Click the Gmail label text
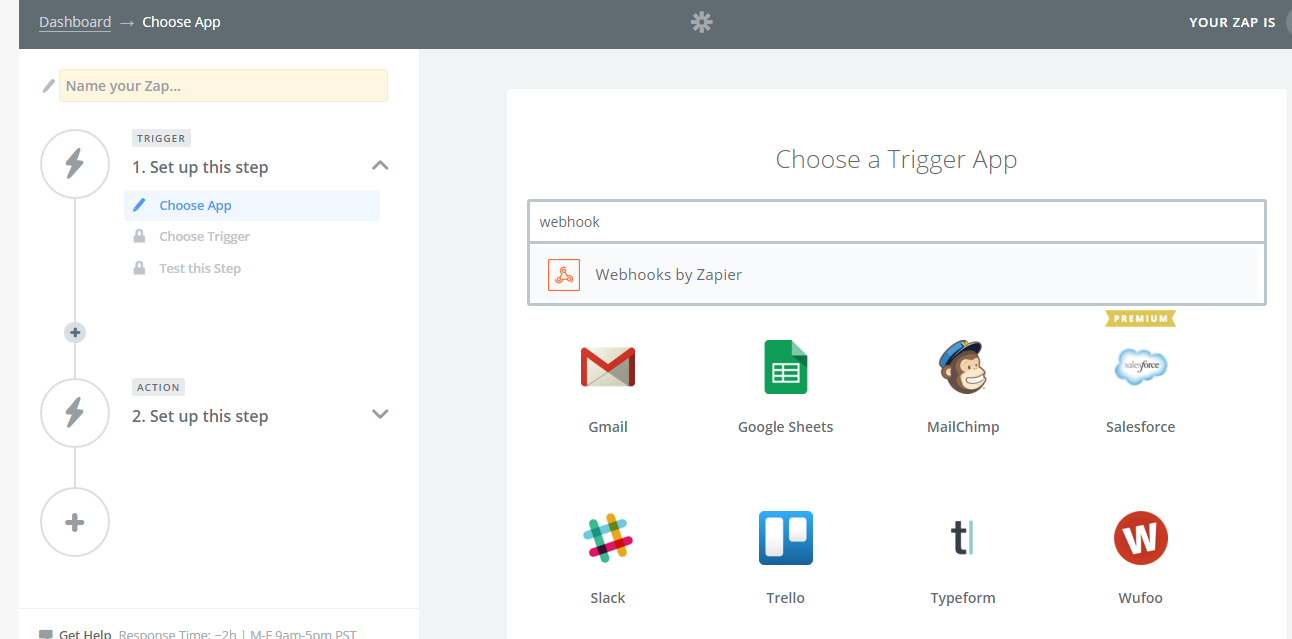Screen dimensions: 1292x639 [608, 427]
